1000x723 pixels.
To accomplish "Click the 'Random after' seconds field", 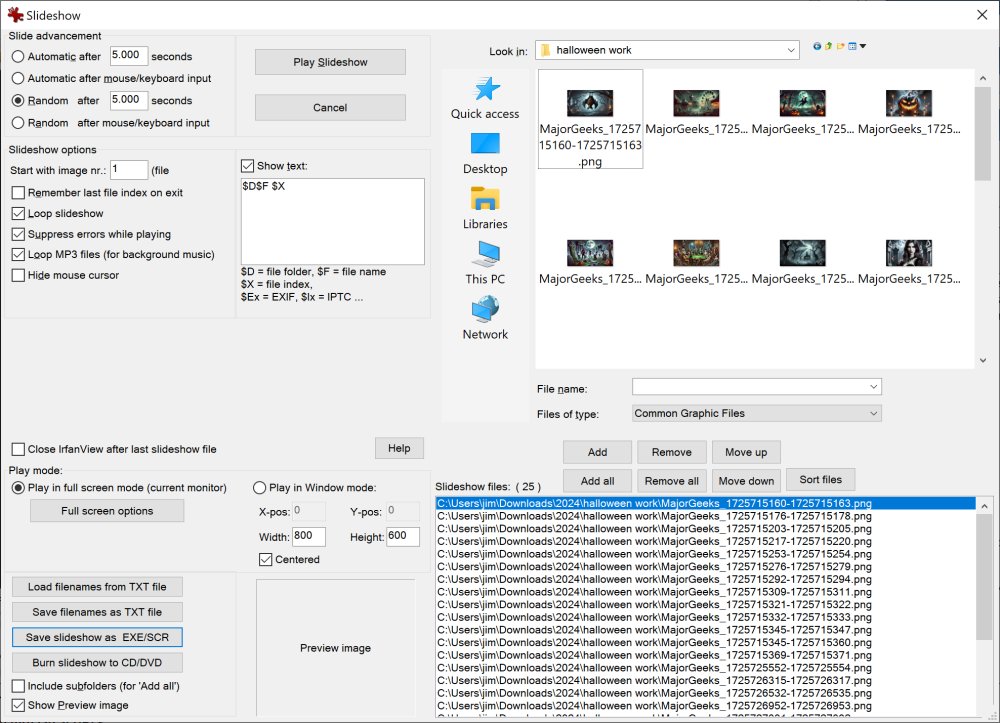I will pos(129,100).
